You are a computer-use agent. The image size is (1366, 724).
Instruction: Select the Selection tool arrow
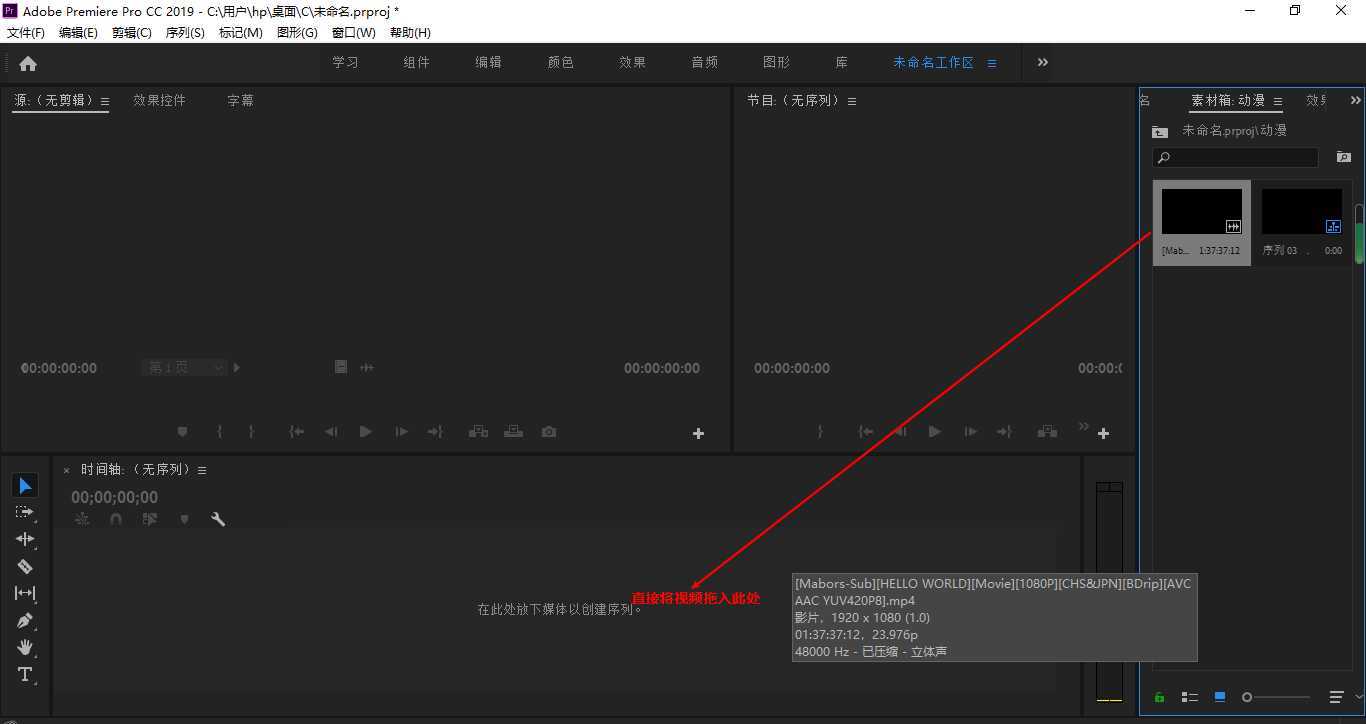pos(25,486)
